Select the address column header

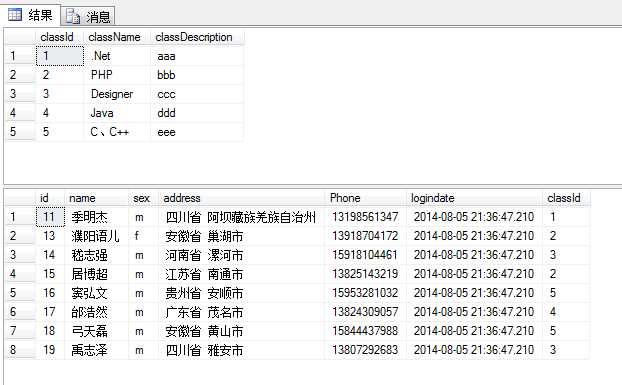241,198
